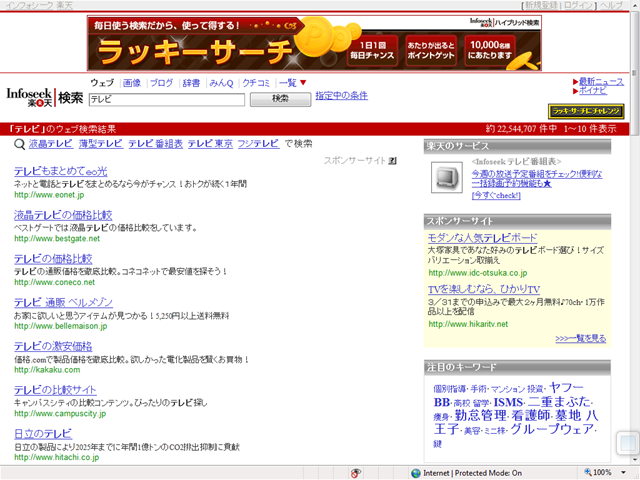Click the ログイン link at top
The width and height of the screenshot is (640, 480).
(578, 5)
